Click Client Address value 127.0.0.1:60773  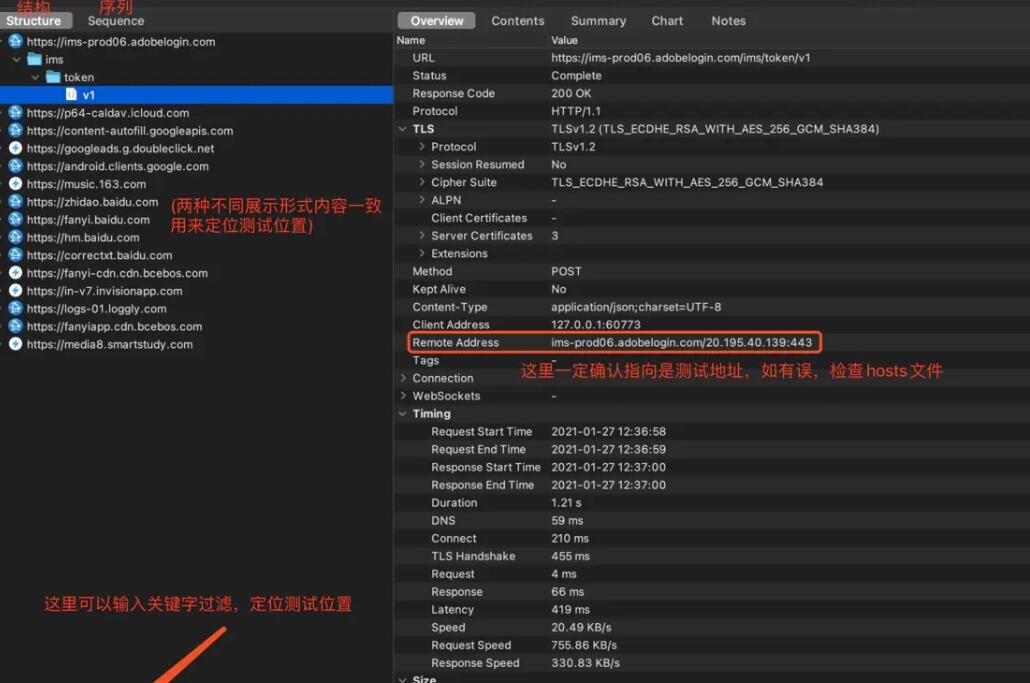(x=596, y=324)
